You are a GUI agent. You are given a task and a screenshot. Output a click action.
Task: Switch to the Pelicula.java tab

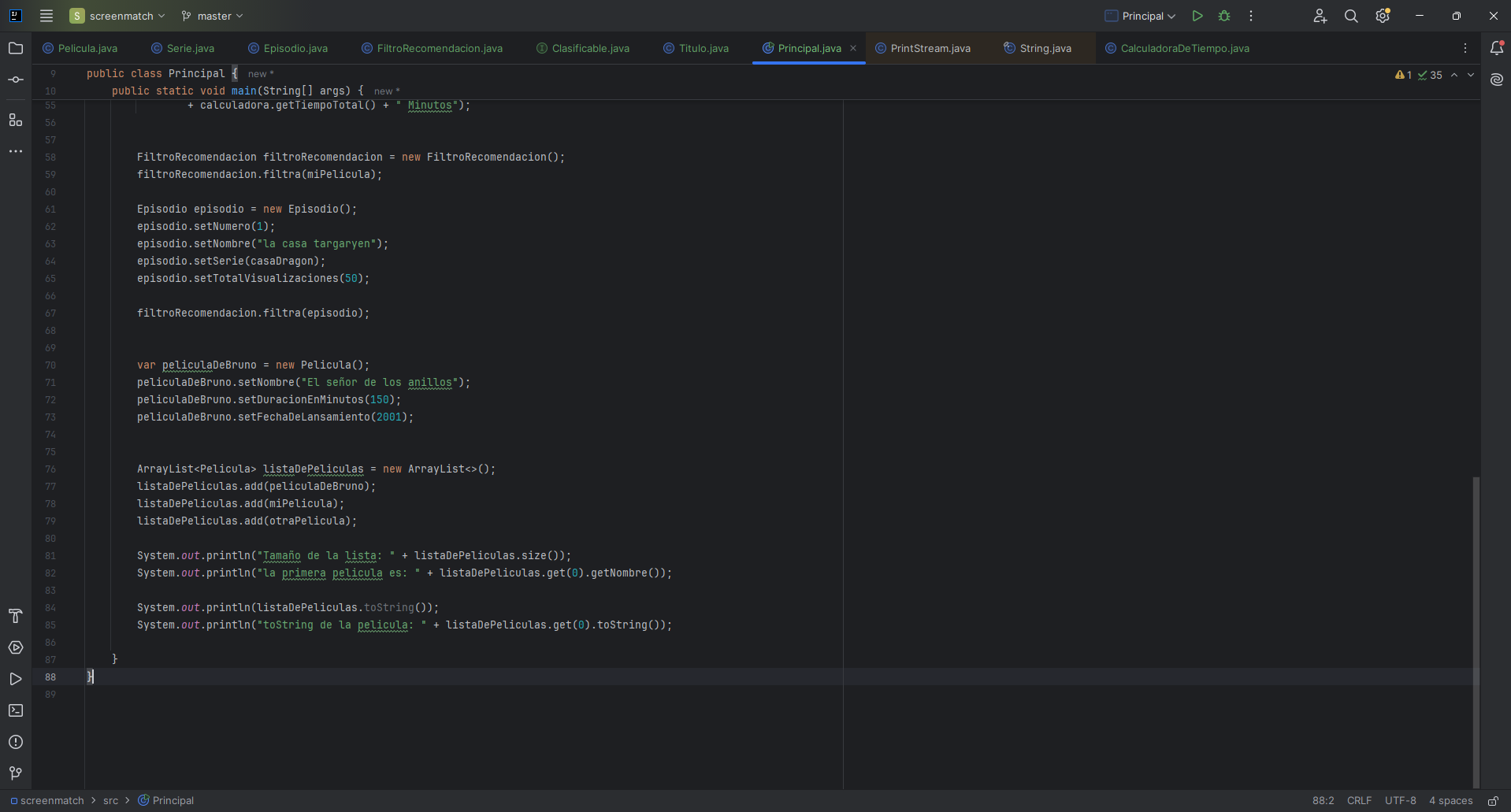pyautogui.click(x=80, y=48)
